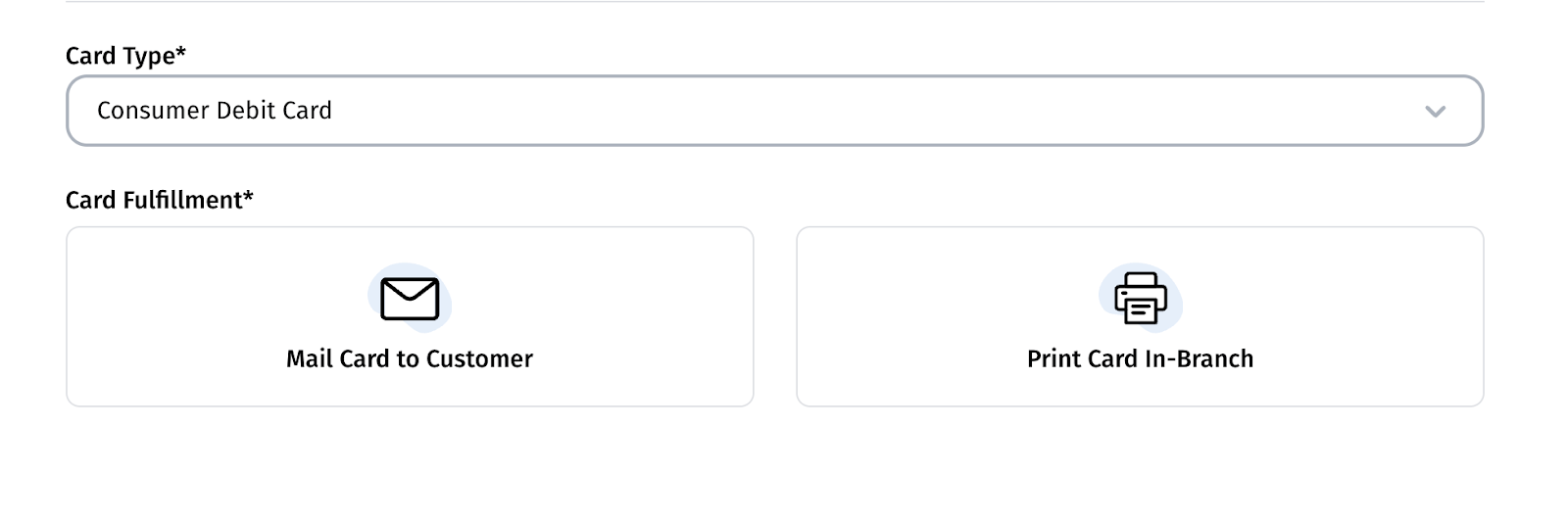Click the Consumer Debit Card selected value
Viewport: 1568px width, 521px height.
215,111
